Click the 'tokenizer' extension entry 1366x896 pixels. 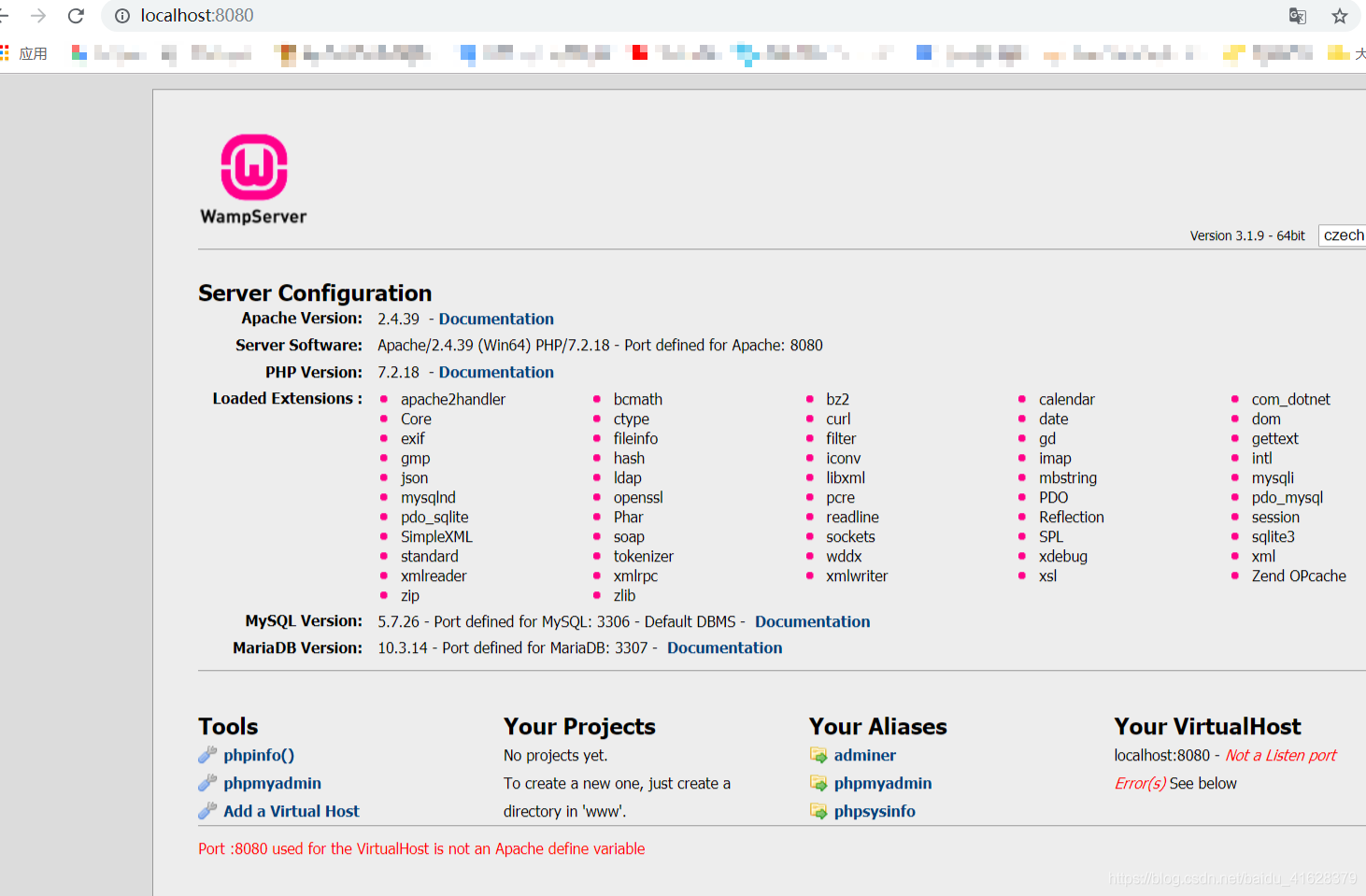click(x=644, y=556)
